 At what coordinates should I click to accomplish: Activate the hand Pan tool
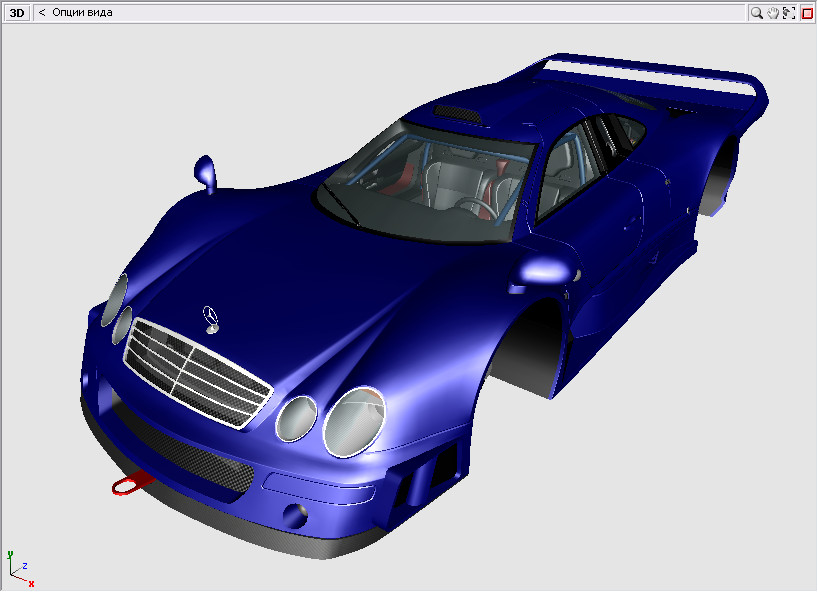[773, 13]
